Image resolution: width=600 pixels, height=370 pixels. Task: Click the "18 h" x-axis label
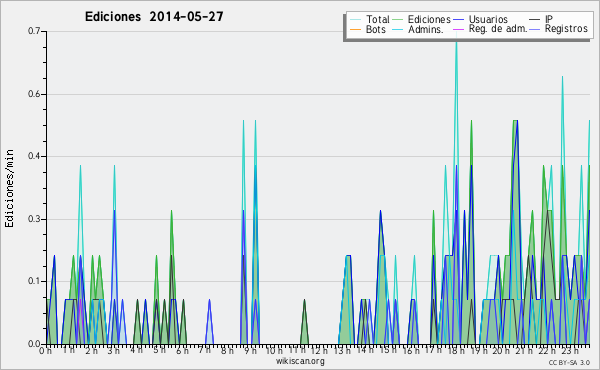click(456, 351)
